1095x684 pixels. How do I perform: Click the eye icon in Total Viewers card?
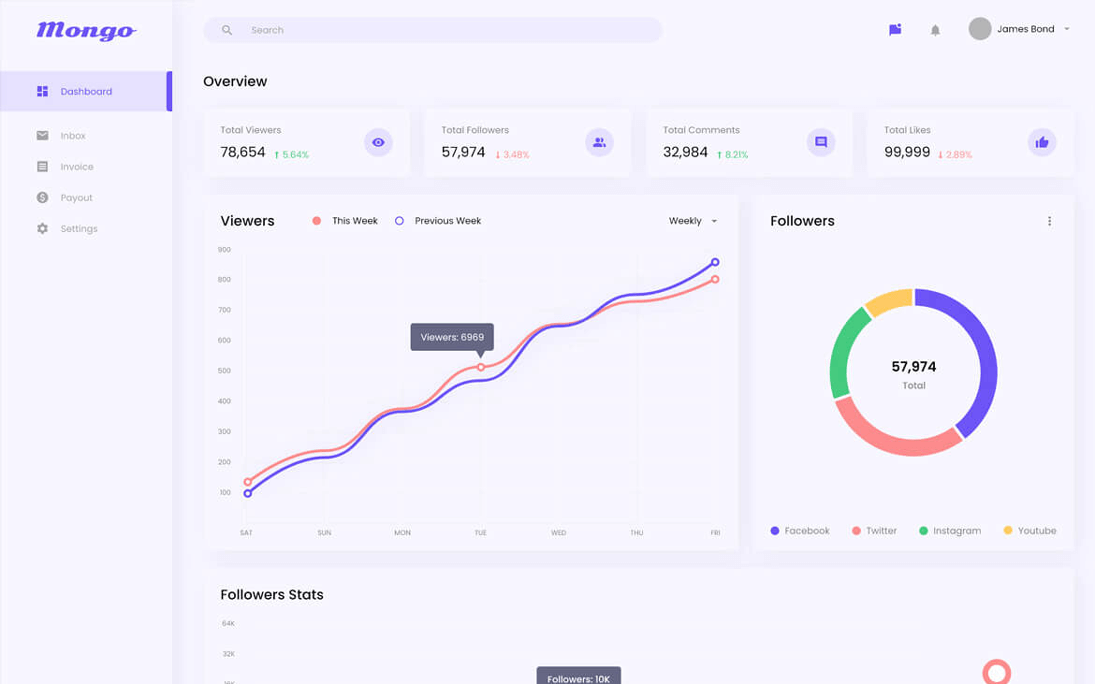[x=378, y=143]
